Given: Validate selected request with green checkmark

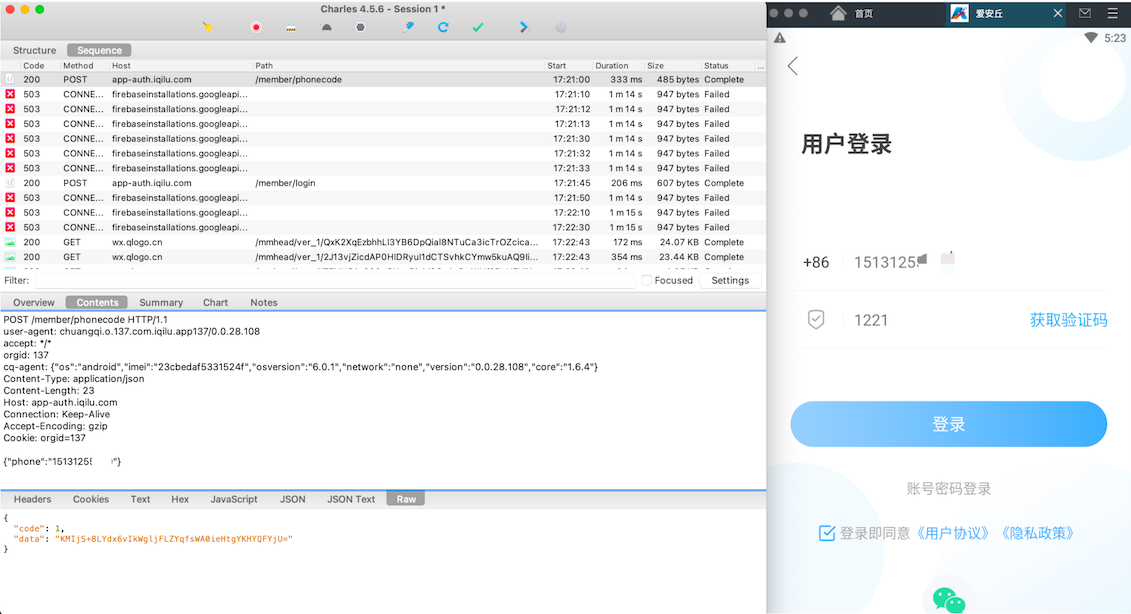Looking at the screenshot, I should pos(478,27).
